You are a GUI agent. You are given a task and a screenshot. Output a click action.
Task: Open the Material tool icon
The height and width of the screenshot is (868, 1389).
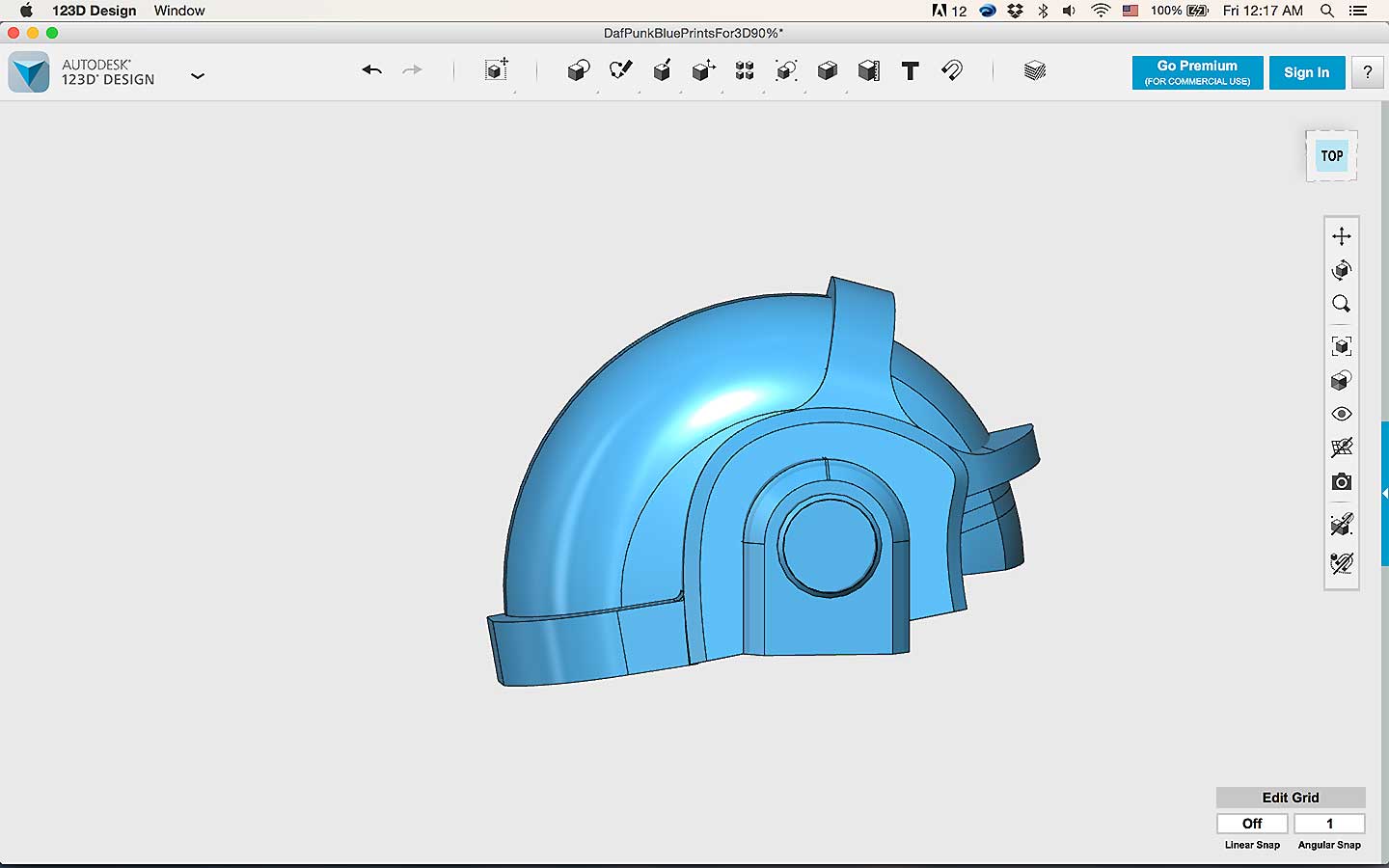tap(1035, 70)
